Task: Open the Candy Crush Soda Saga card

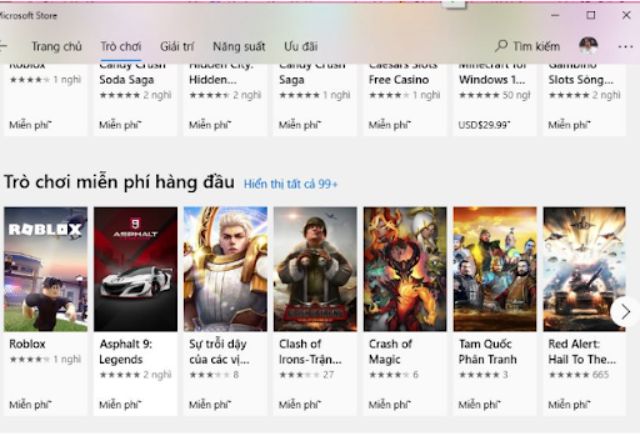Action: click(x=136, y=100)
